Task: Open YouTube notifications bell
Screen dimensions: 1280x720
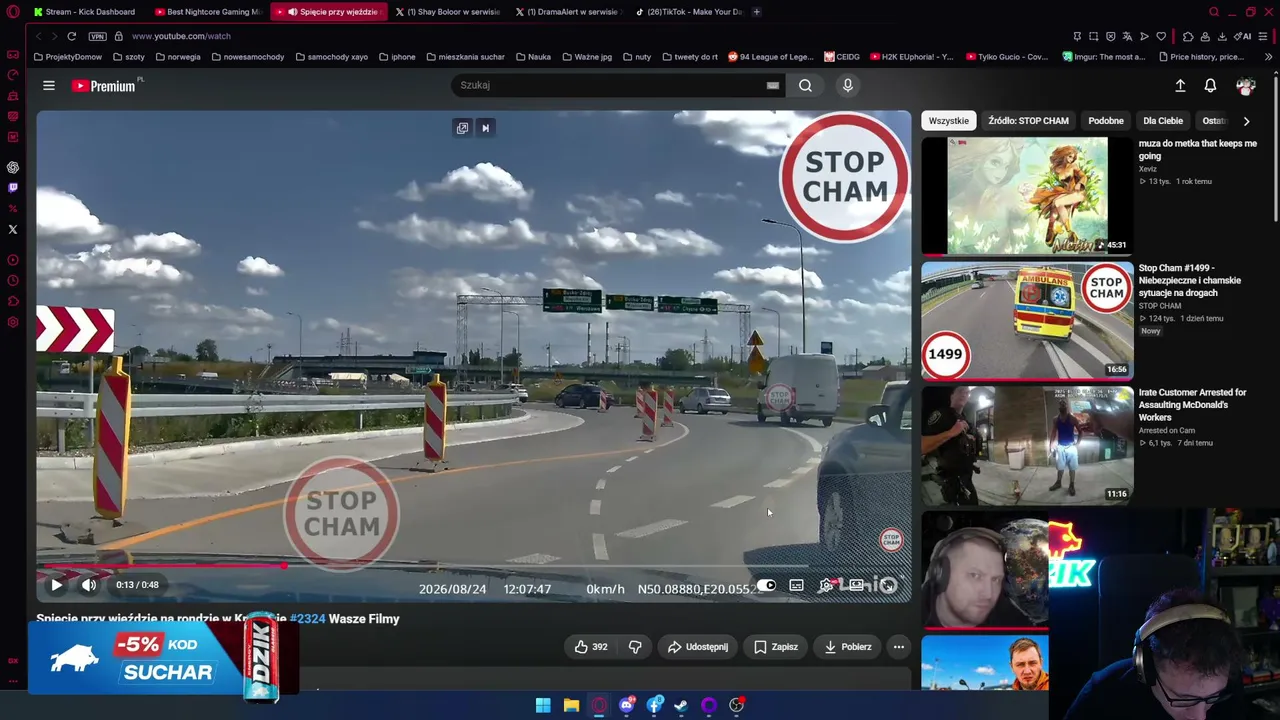Action: coord(1210,86)
